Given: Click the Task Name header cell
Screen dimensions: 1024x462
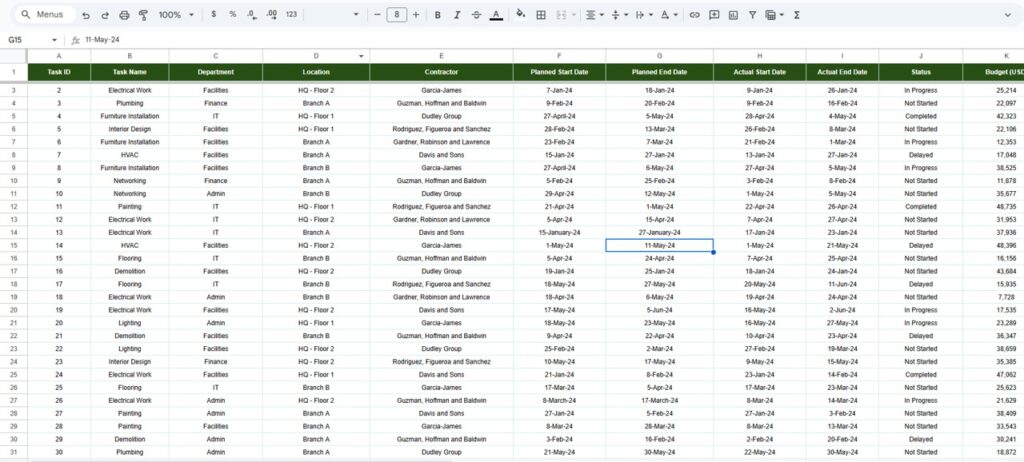Looking at the screenshot, I should (129, 72).
